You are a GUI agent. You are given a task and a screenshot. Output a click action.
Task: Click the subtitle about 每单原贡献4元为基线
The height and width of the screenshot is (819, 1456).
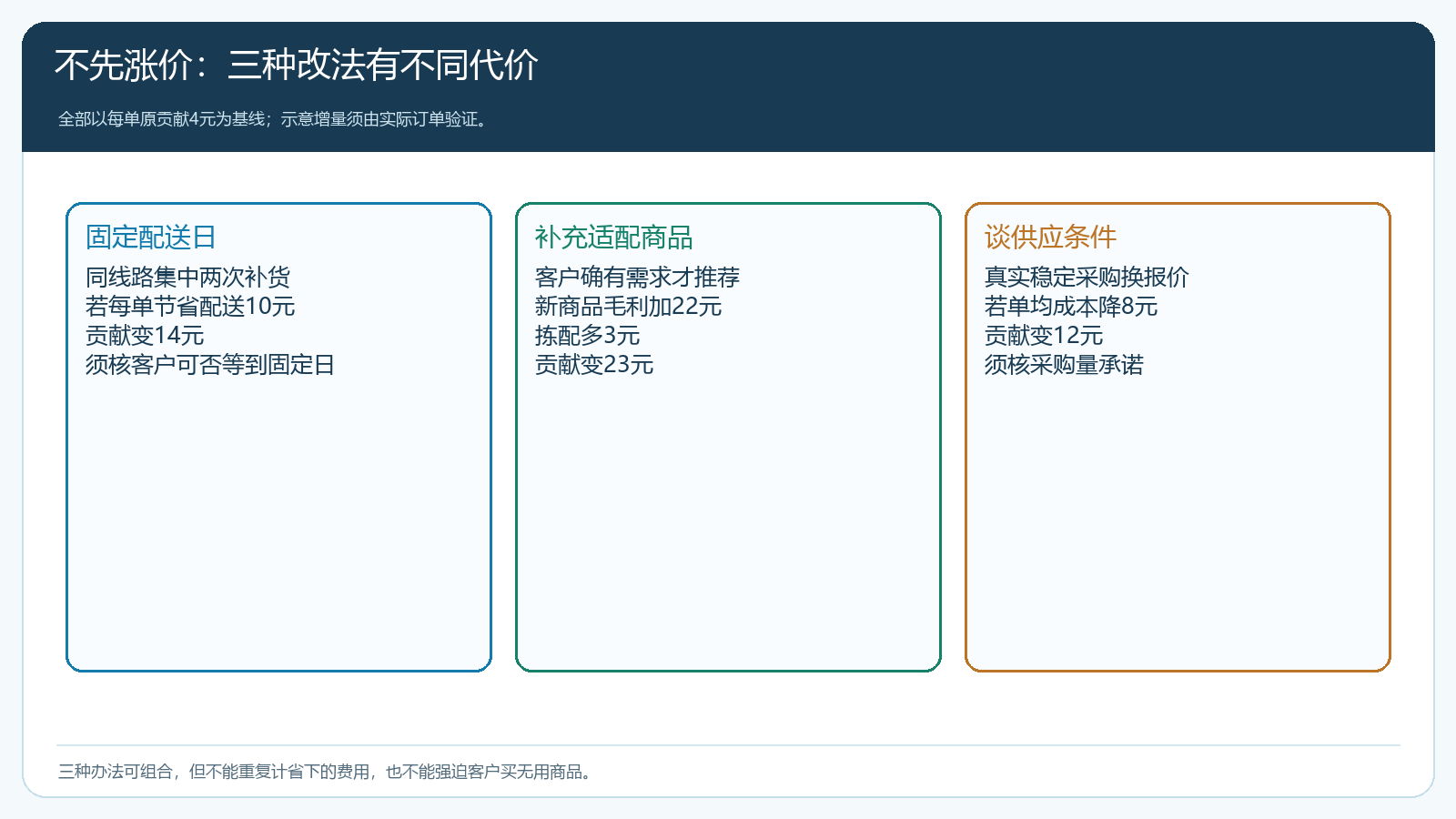pos(274,119)
